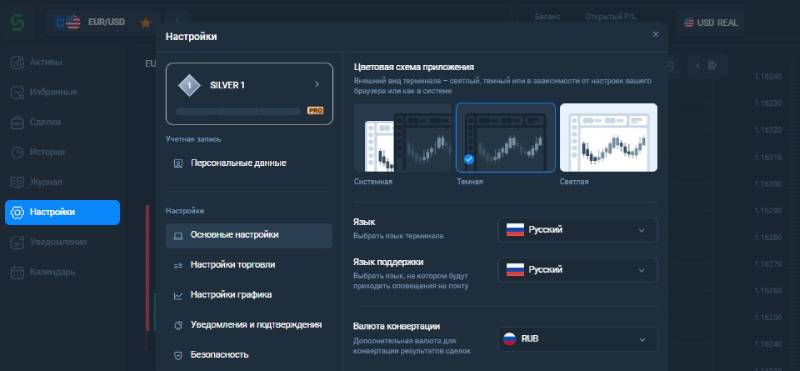This screenshot has height=371, width=800.
Task: Open the Журнал sidebar section
Action: coord(62,182)
